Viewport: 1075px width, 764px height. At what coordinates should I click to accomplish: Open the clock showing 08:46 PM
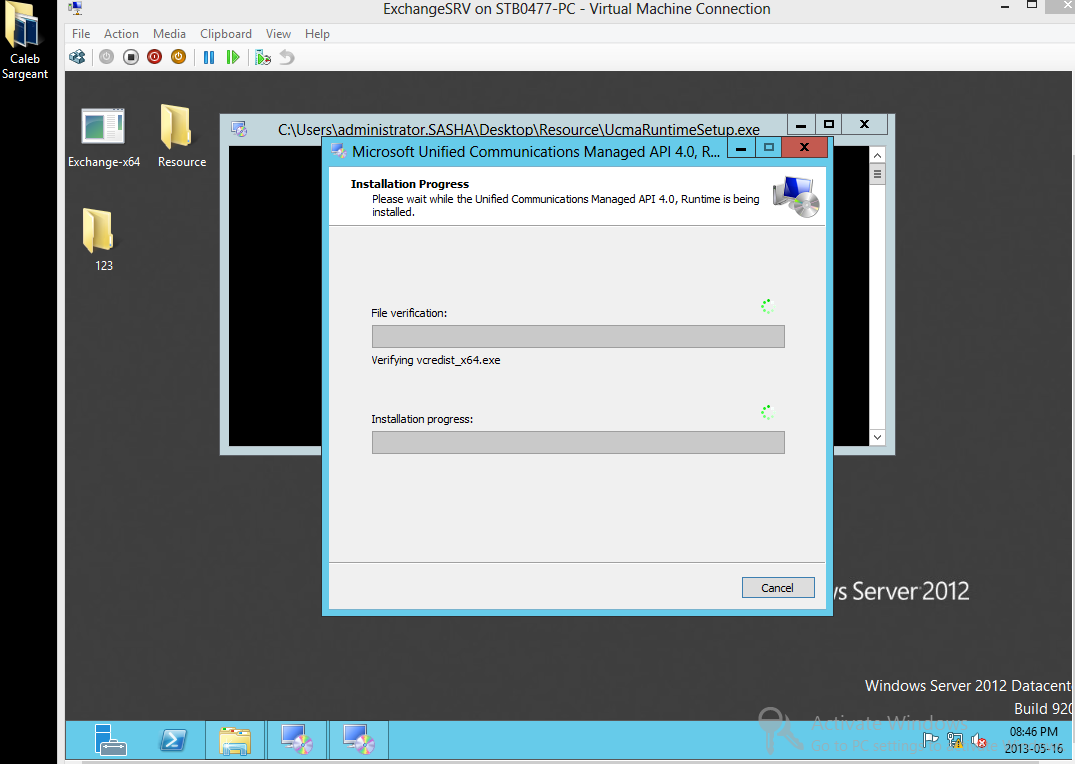pyautogui.click(x=1033, y=740)
